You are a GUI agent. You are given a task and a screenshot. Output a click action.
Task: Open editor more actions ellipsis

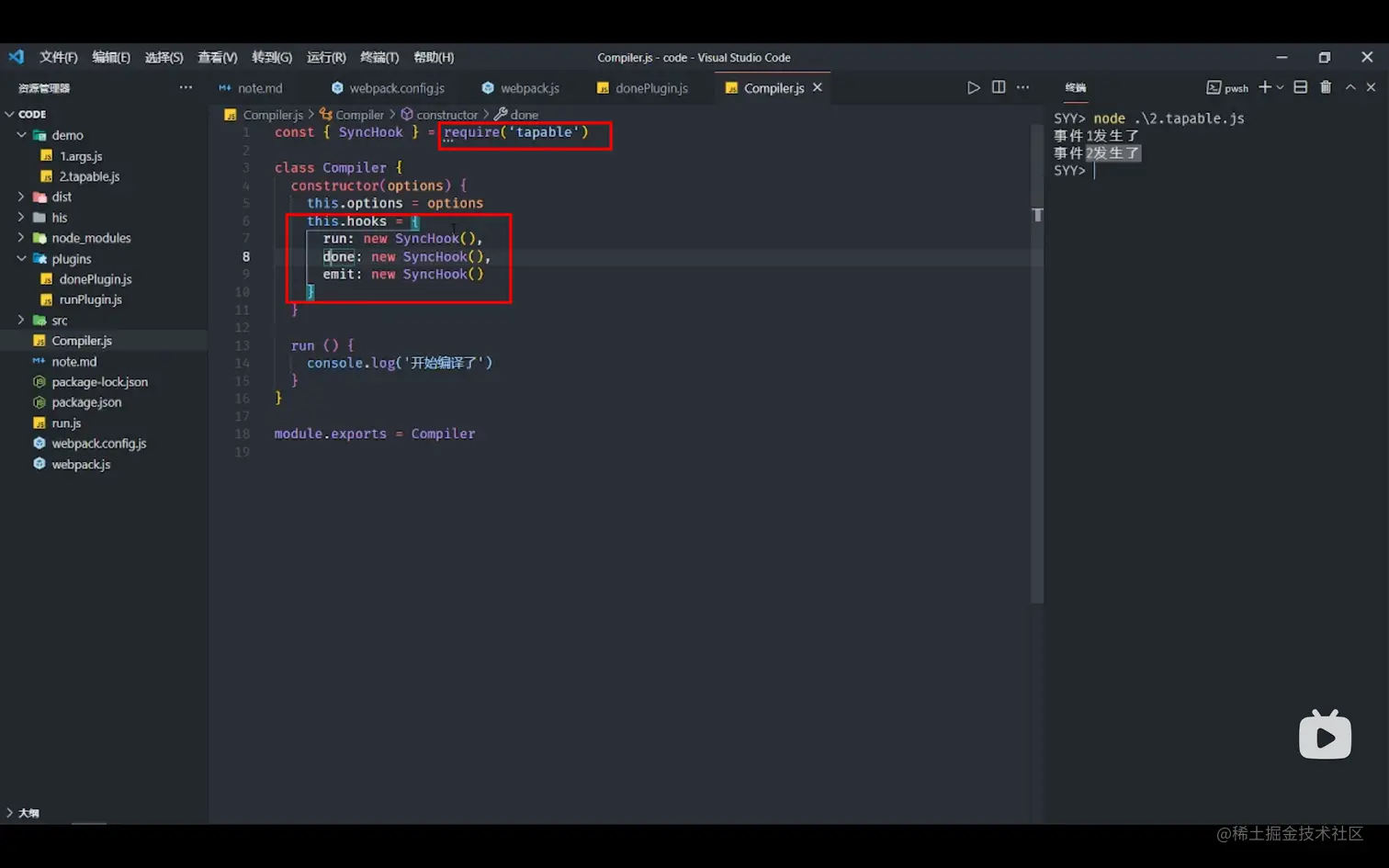point(1022,87)
